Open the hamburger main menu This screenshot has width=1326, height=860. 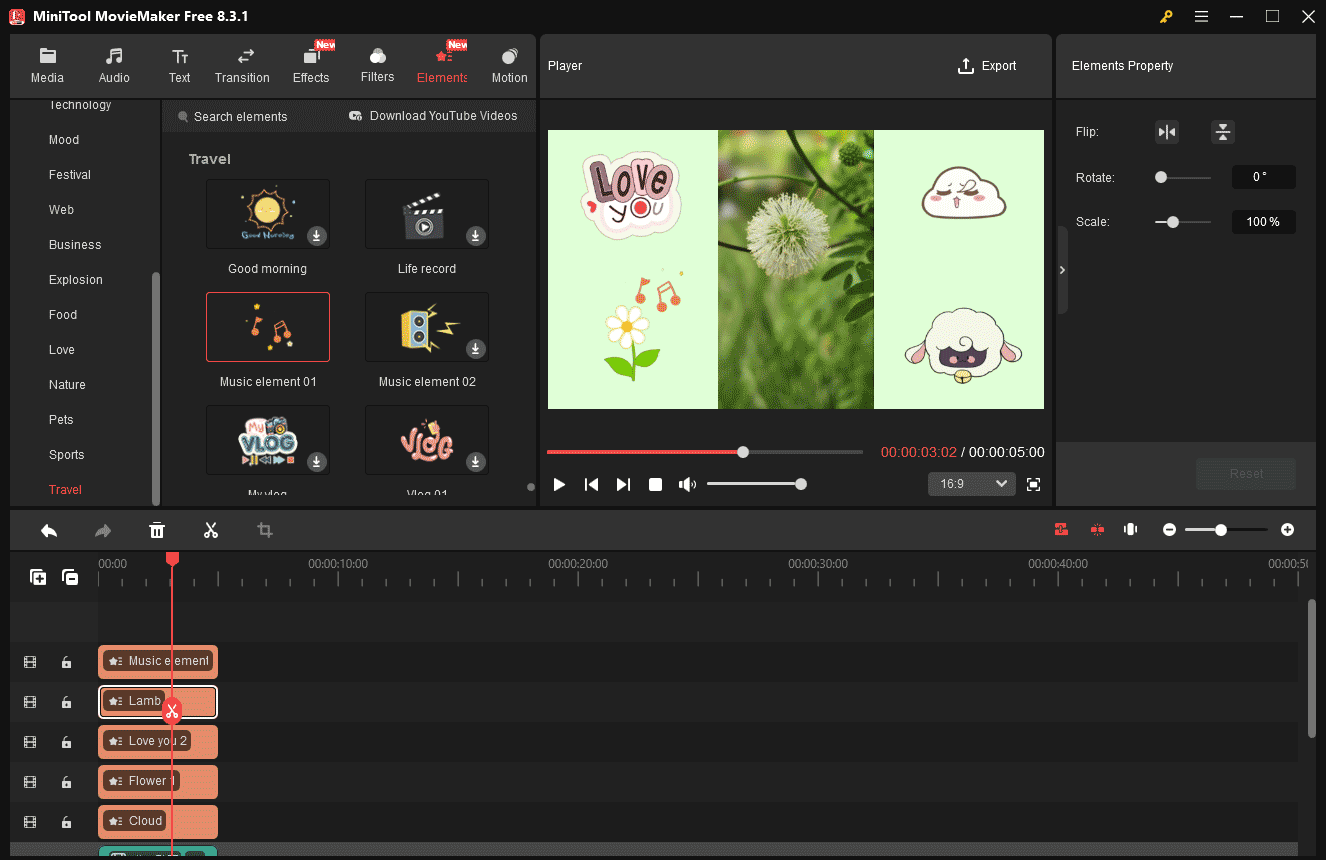(x=1201, y=17)
